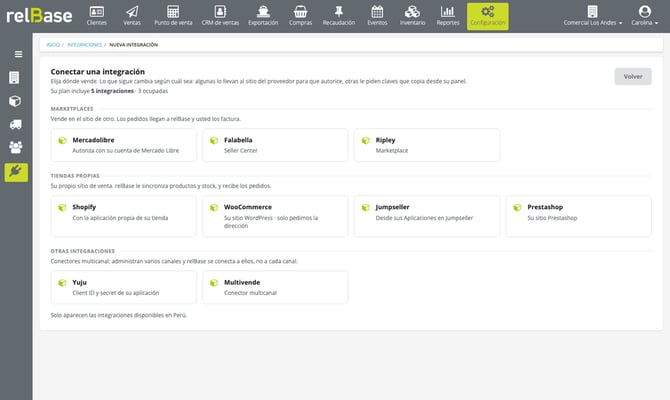Open the Recaudación pin icon
Screen dimensions: 670x400
coord(339,12)
